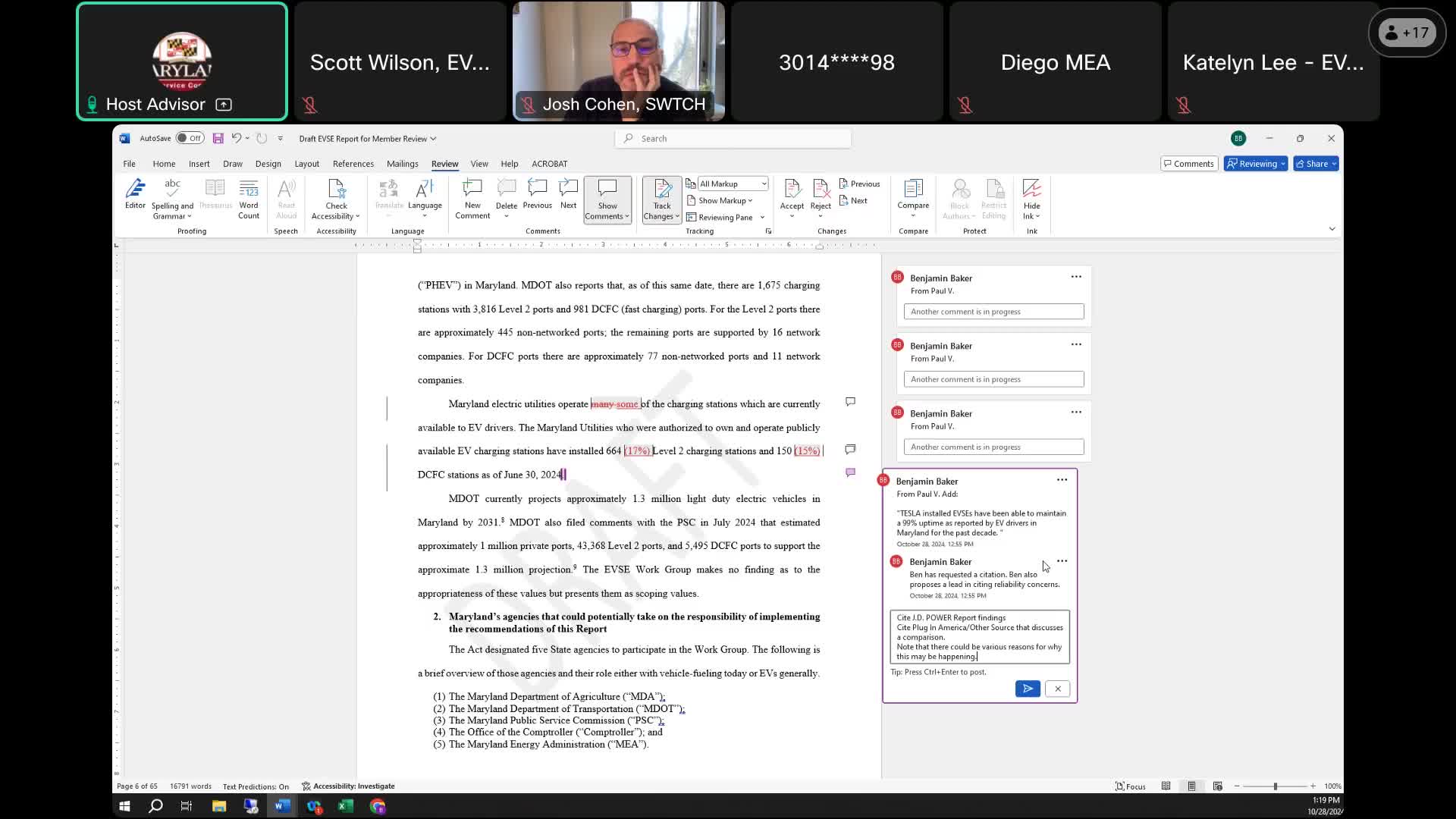Show the +17 additional participants

[x=1407, y=33]
